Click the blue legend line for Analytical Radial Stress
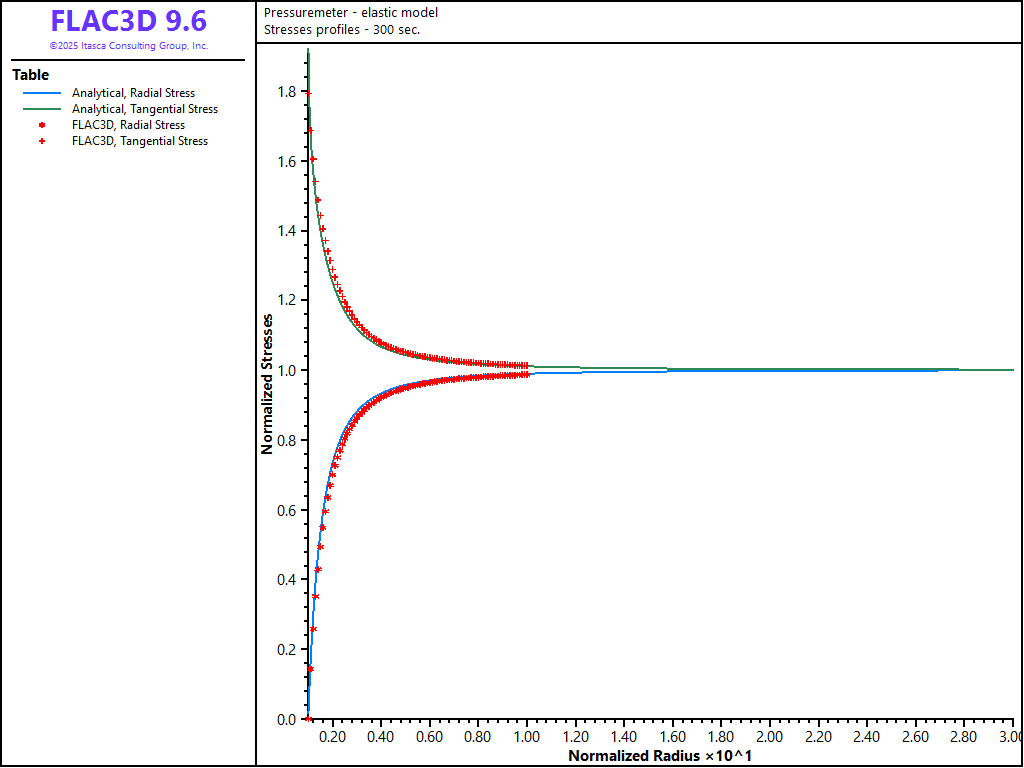Image resolution: width=1024 pixels, height=768 pixels. click(x=42, y=93)
